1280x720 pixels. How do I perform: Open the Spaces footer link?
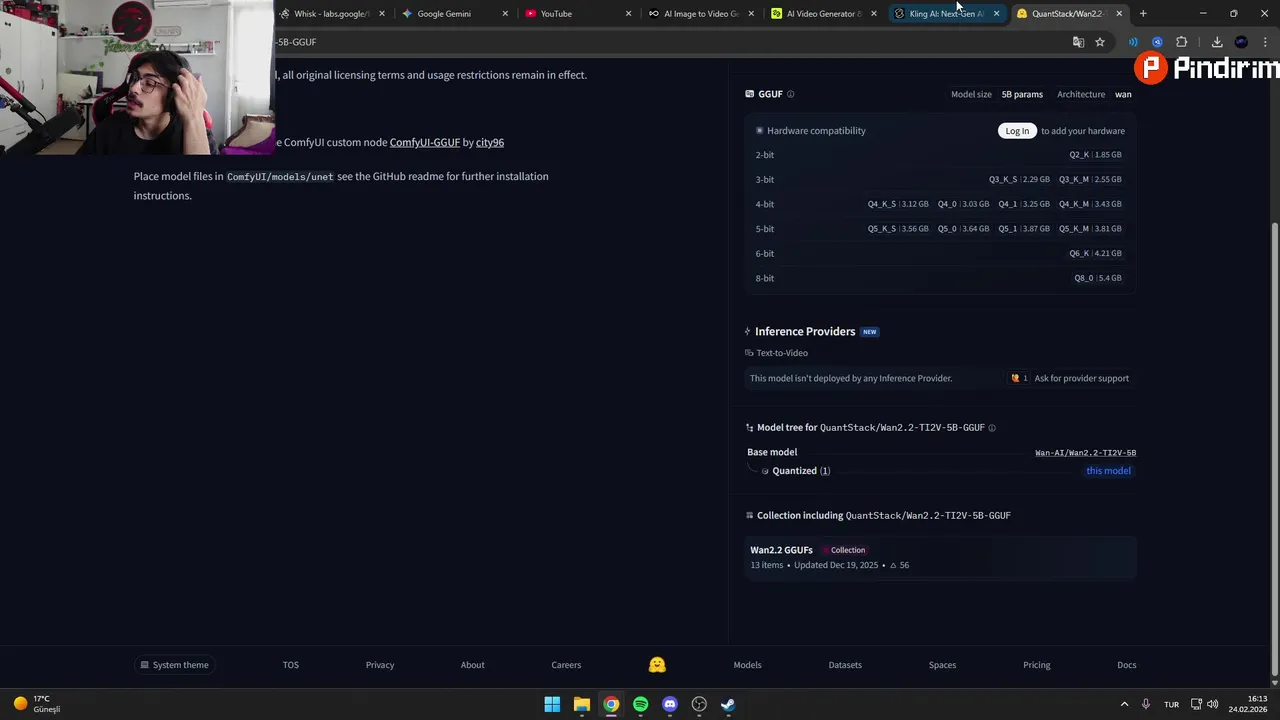pos(942,665)
